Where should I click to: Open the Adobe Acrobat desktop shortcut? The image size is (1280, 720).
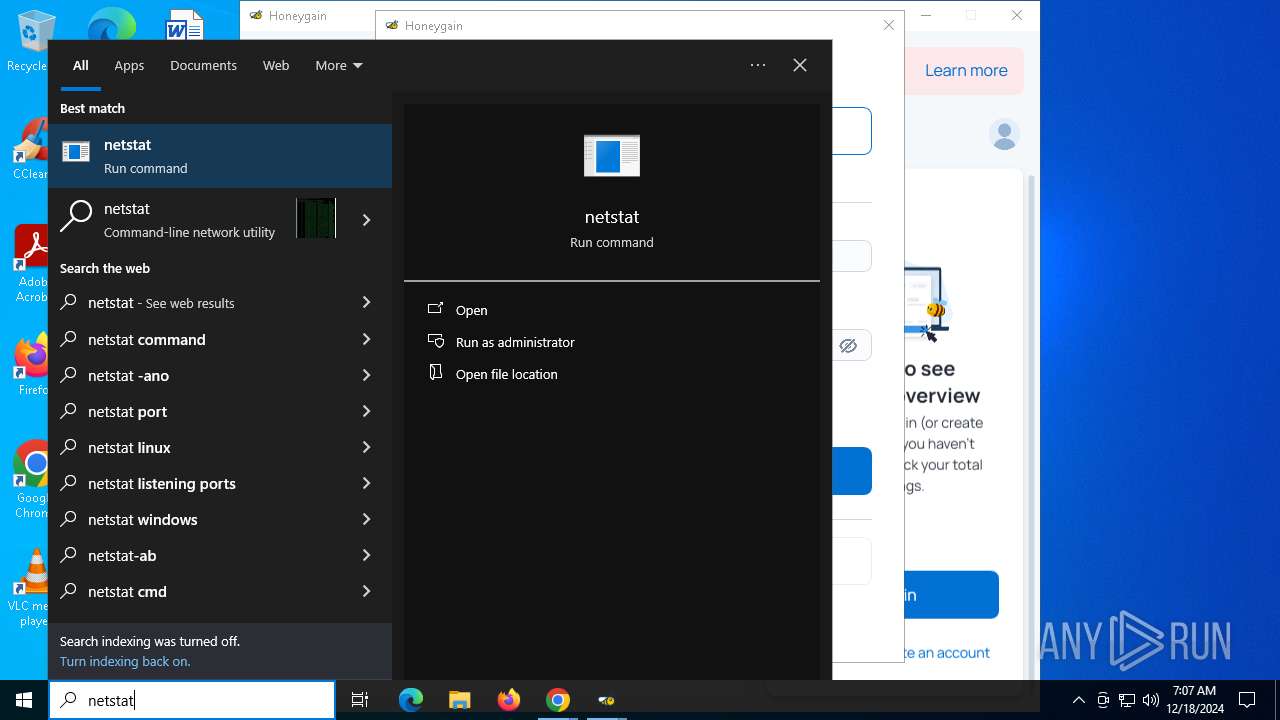point(30,264)
